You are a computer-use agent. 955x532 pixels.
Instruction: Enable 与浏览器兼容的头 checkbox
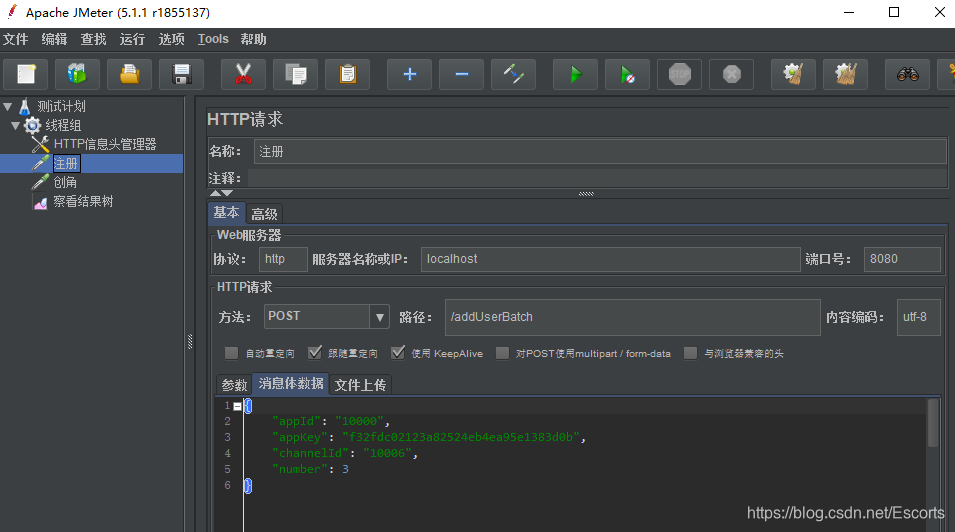tap(690, 353)
